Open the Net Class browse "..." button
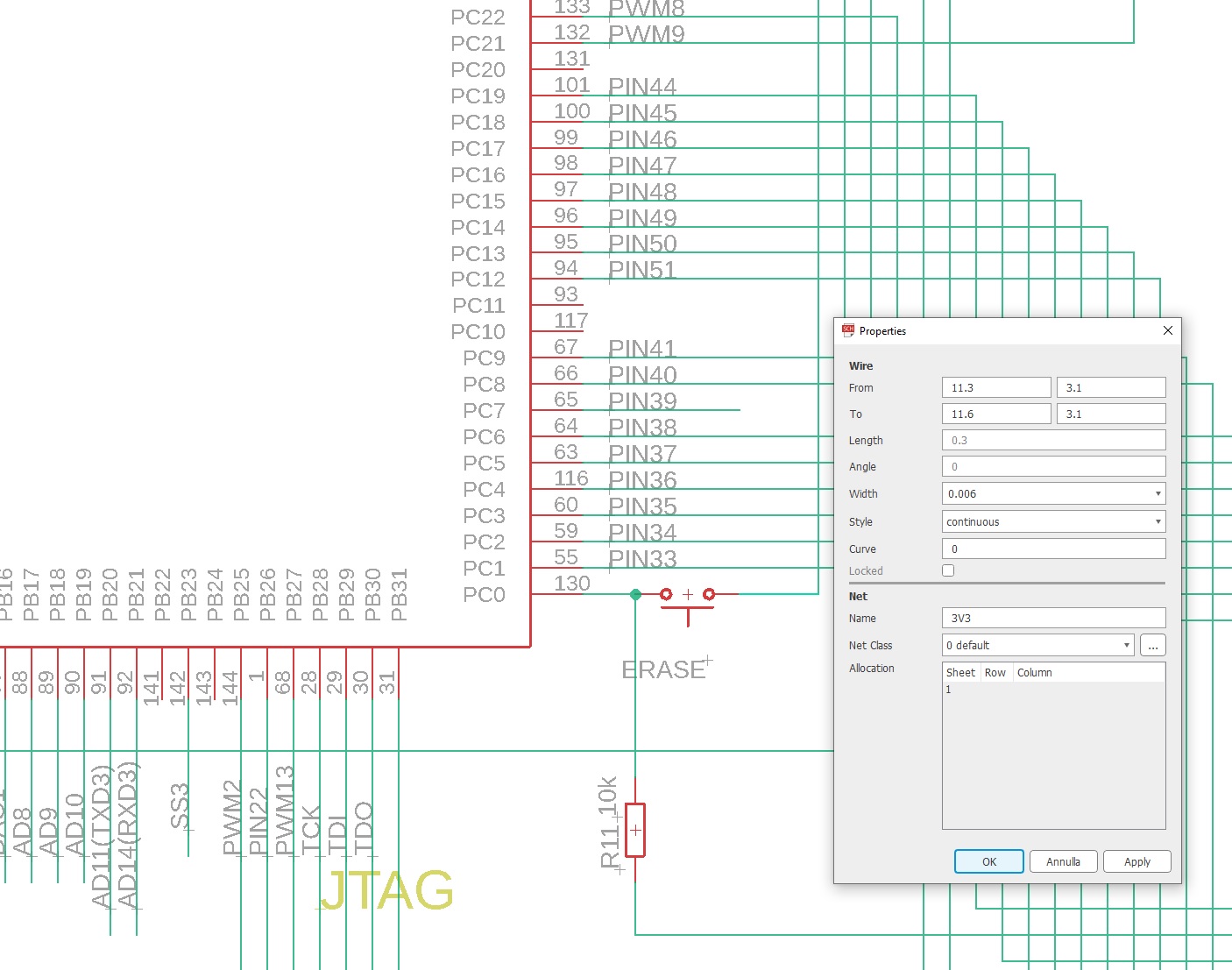The height and width of the screenshot is (970, 1232). 1152,645
